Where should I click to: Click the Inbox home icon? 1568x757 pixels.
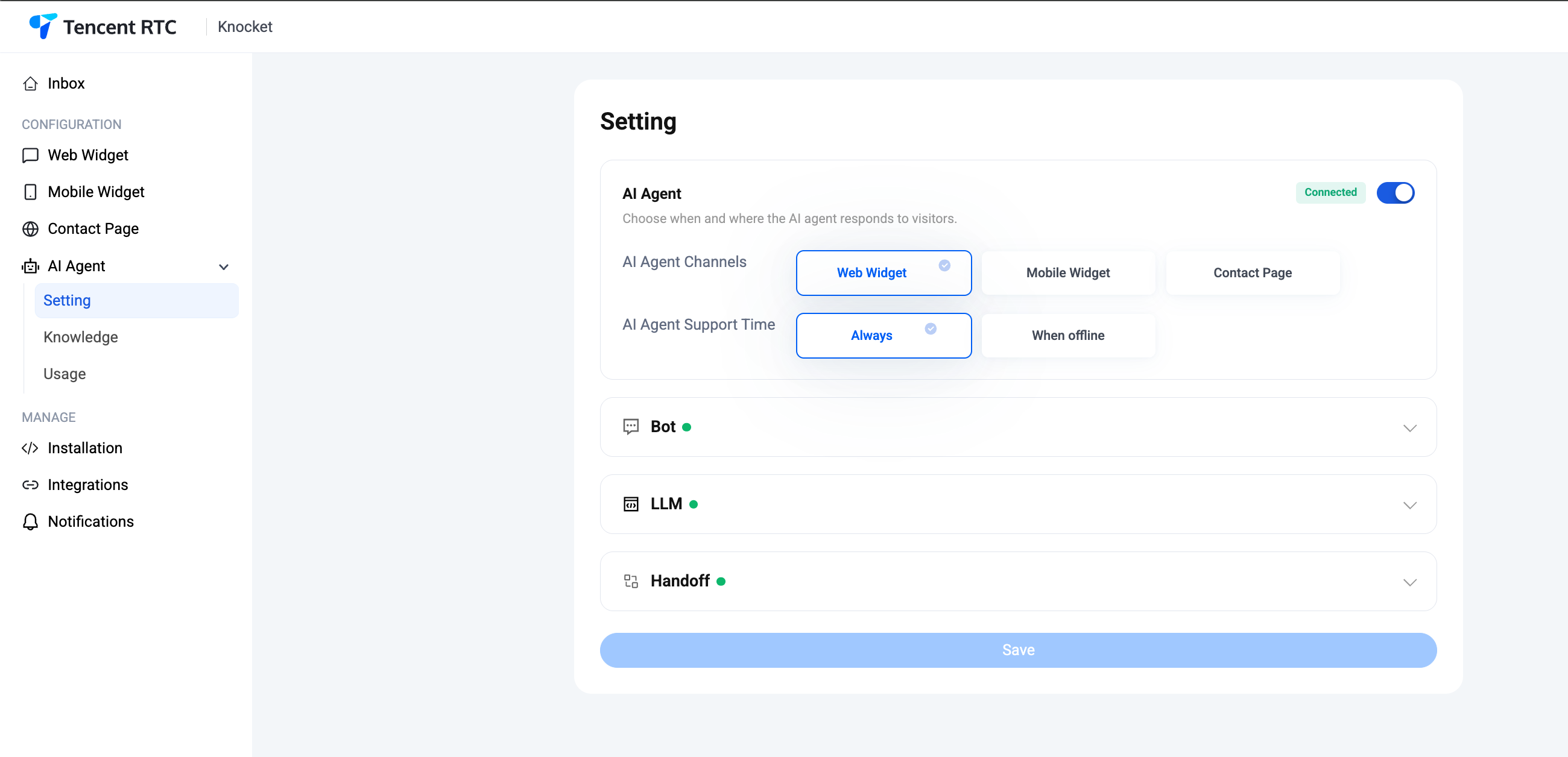click(30, 83)
